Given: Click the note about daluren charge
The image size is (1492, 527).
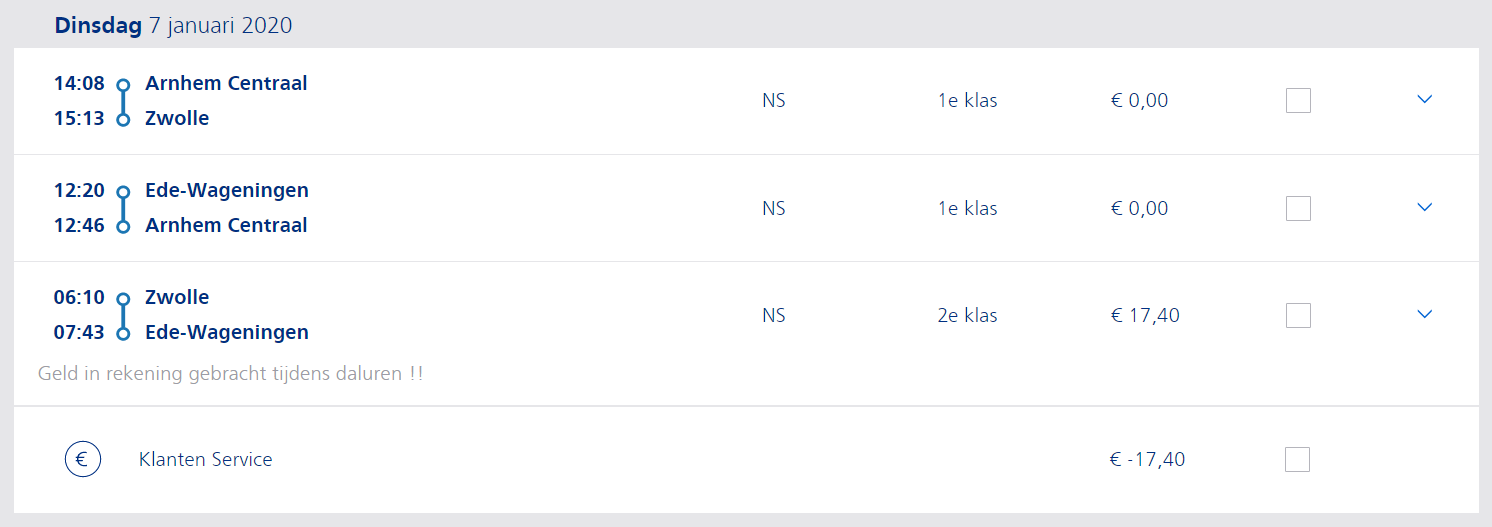Looking at the screenshot, I should tap(230, 374).
